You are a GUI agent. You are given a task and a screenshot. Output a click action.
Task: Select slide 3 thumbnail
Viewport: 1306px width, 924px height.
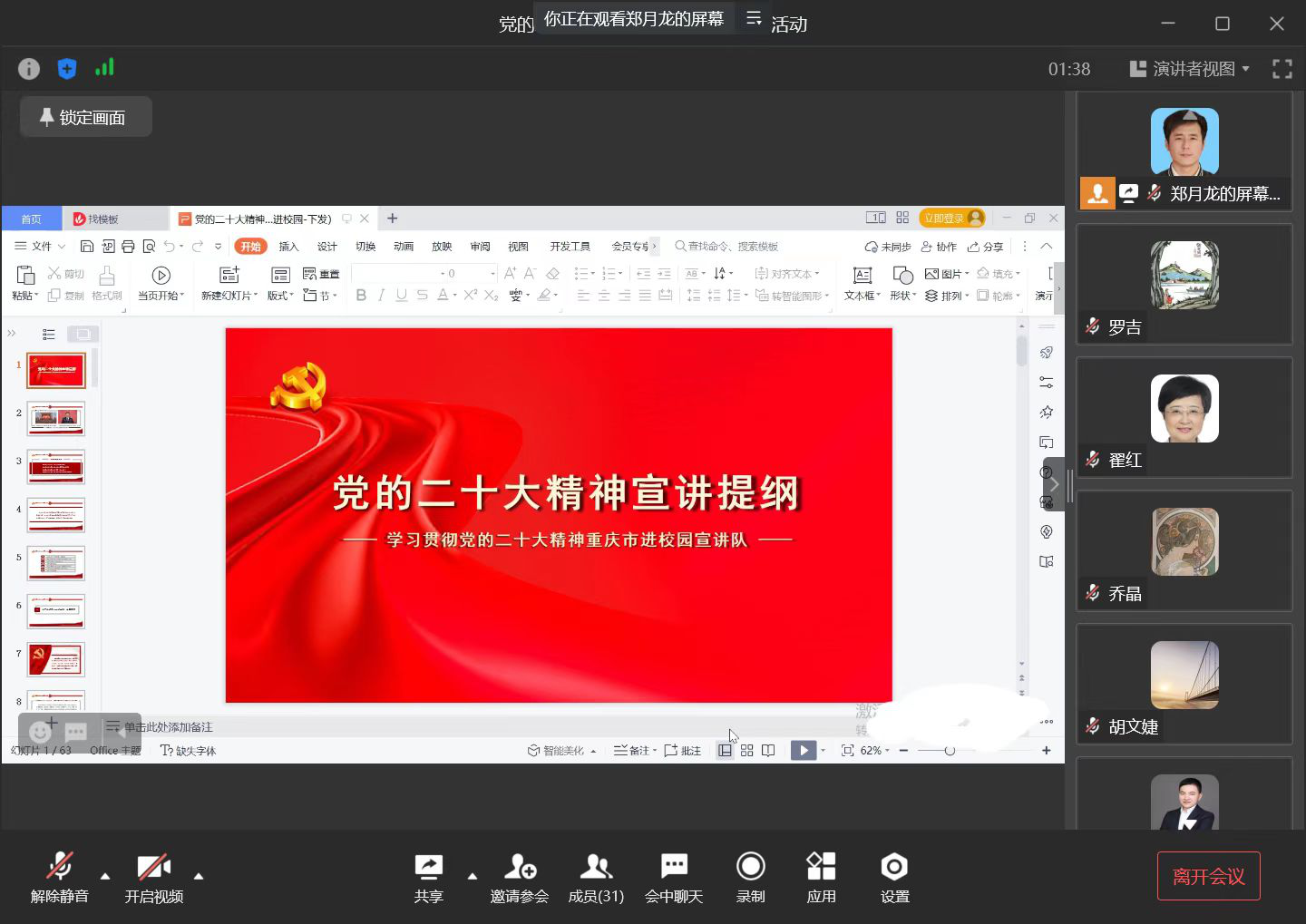click(56, 467)
